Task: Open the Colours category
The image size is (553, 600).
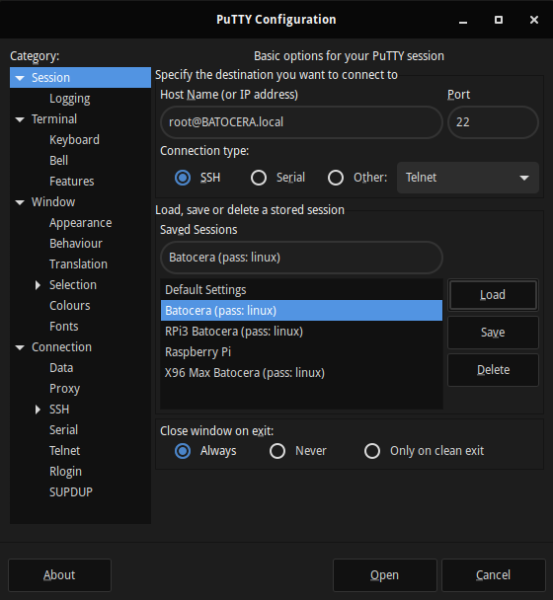Action: click(70, 305)
